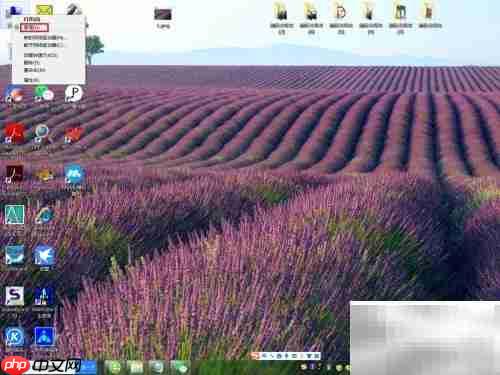
Task: Open the orange-yellow shortcut beside the dark Adobe icon
Action: pos(44,175)
